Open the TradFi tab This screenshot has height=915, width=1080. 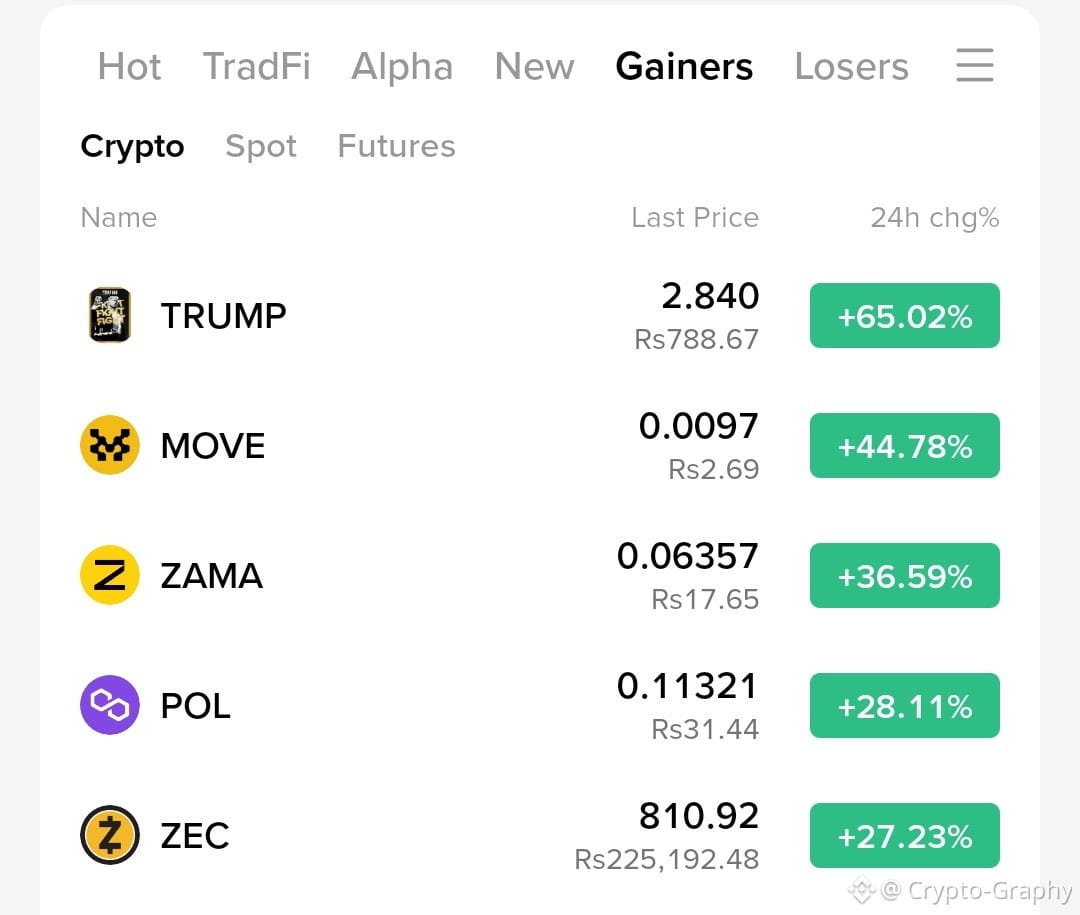(256, 67)
